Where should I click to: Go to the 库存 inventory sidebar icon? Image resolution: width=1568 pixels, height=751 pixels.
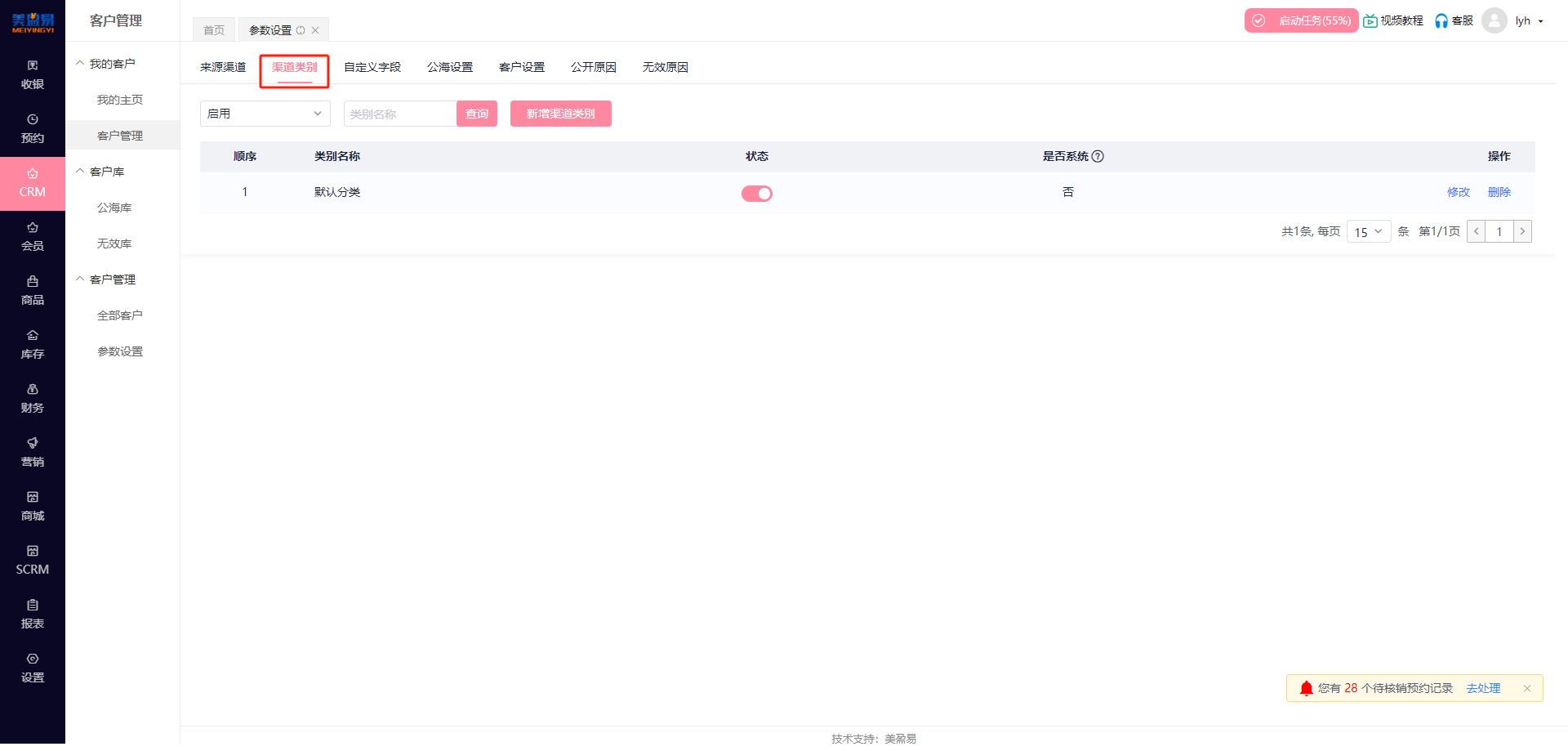[x=32, y=344]
